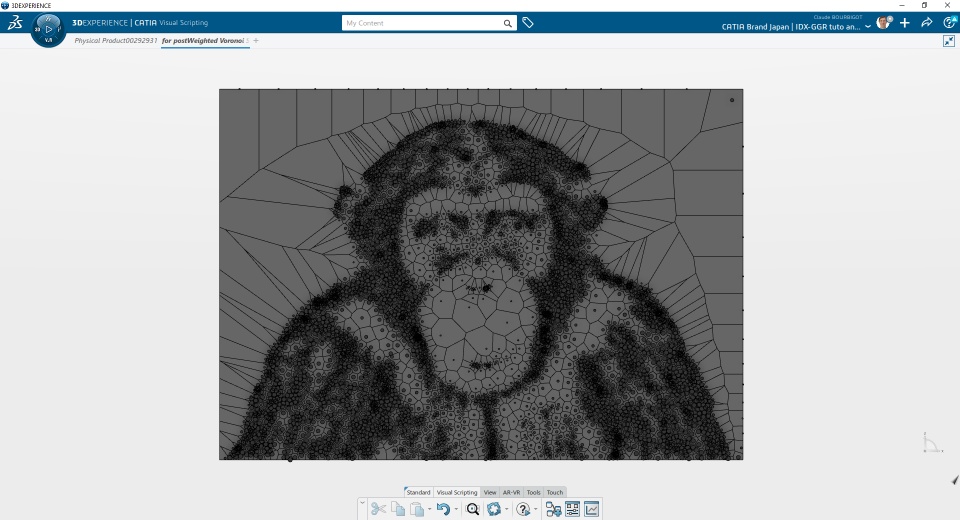Click the Voronoi chimpanzee model in viewport
Image resolution: width=960 pixels, height=520 pixels.
[481, 274]
